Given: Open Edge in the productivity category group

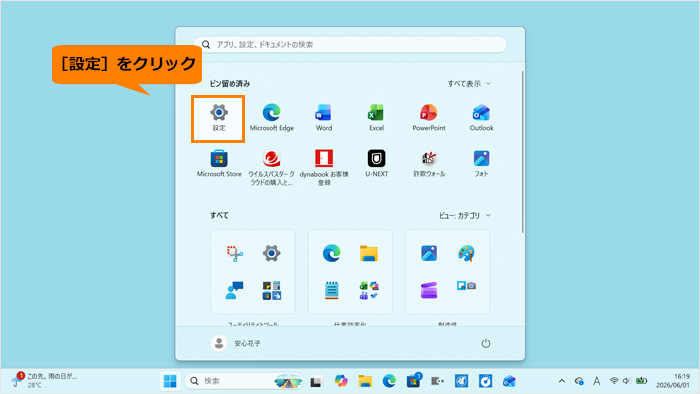Looking at the screenshot, I should coord(332,253).
